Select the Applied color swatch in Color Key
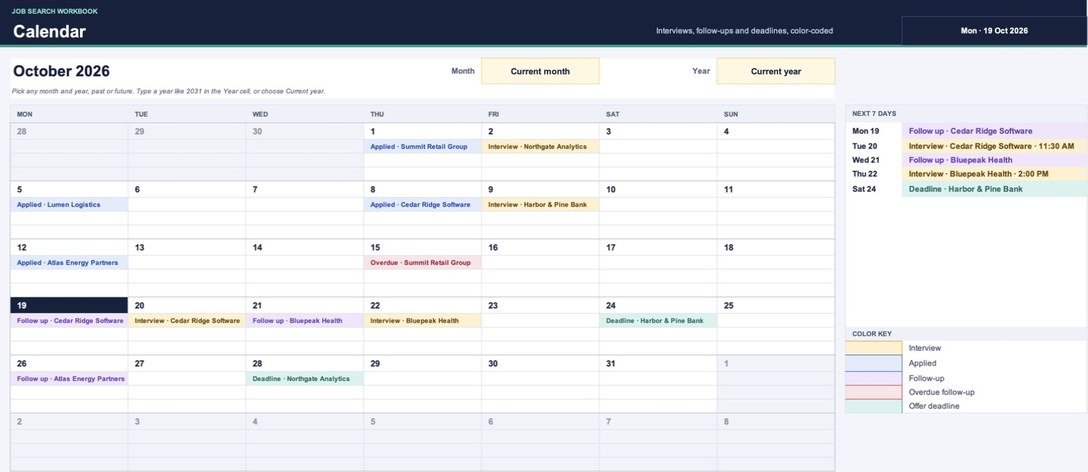The image size is (1088, 472). point(874,363)
